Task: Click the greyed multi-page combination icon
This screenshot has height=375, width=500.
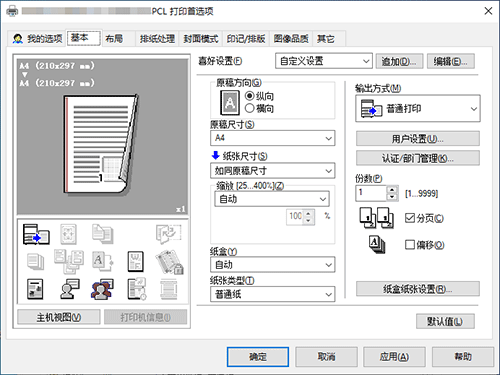Action: pos(69,261)
